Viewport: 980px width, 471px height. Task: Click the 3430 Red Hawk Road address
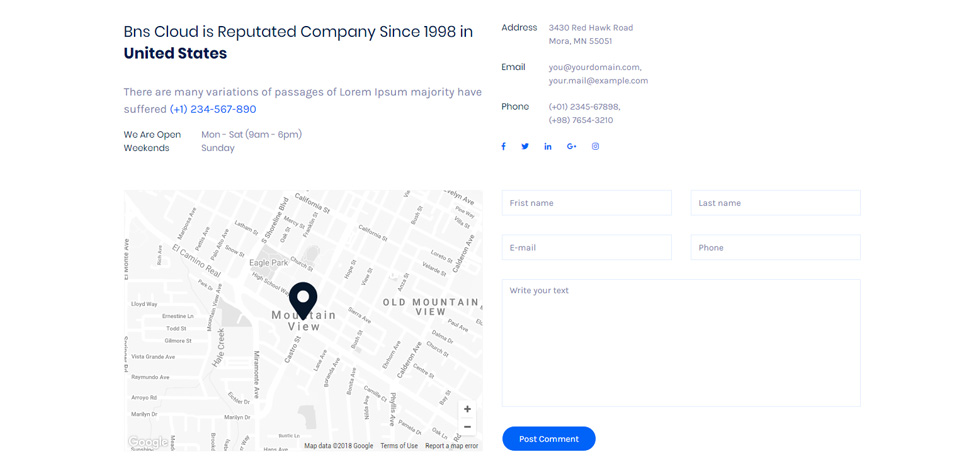tap(591, 27)
